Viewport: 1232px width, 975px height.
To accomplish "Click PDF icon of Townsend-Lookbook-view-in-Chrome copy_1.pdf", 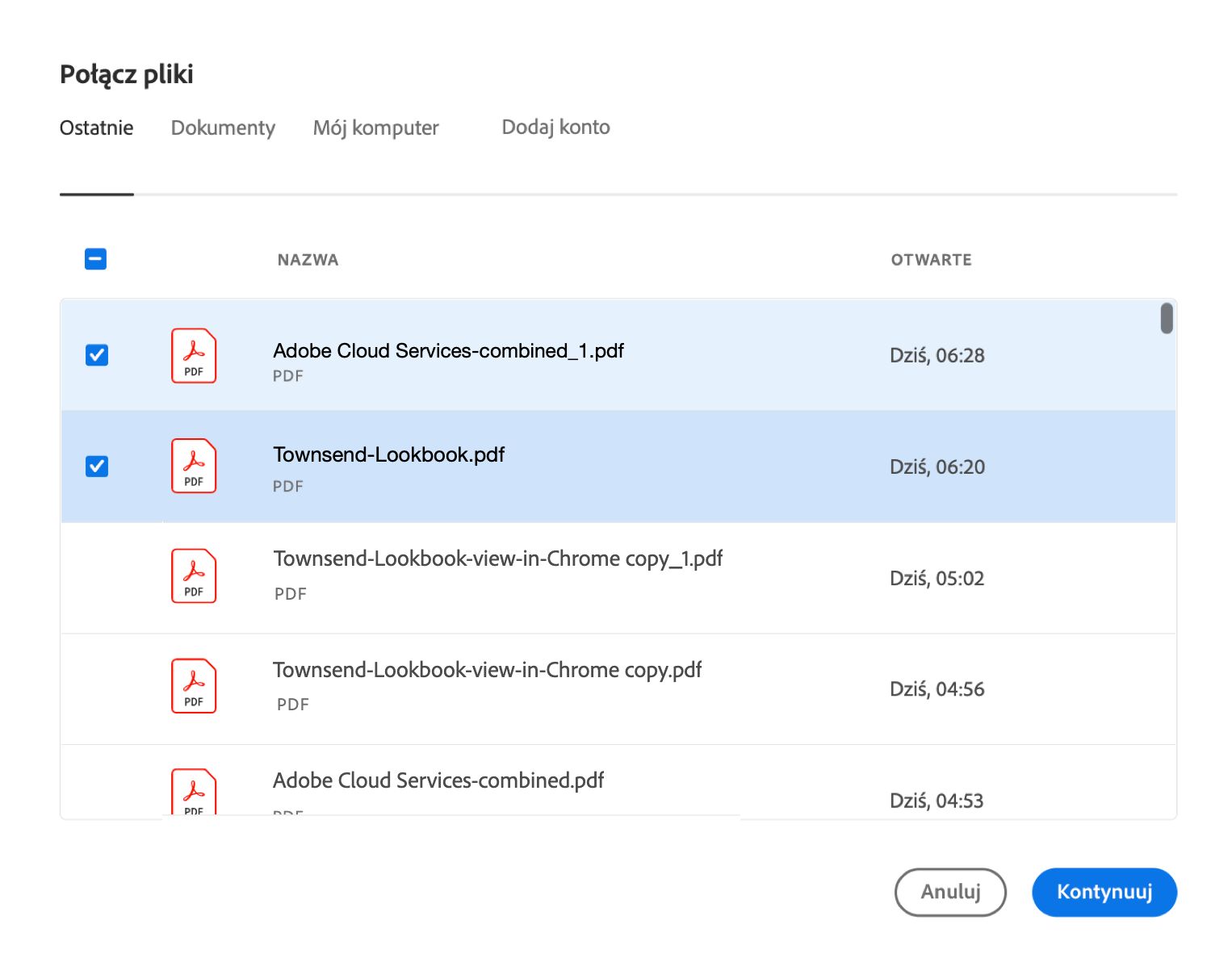I will click(194, 575).
